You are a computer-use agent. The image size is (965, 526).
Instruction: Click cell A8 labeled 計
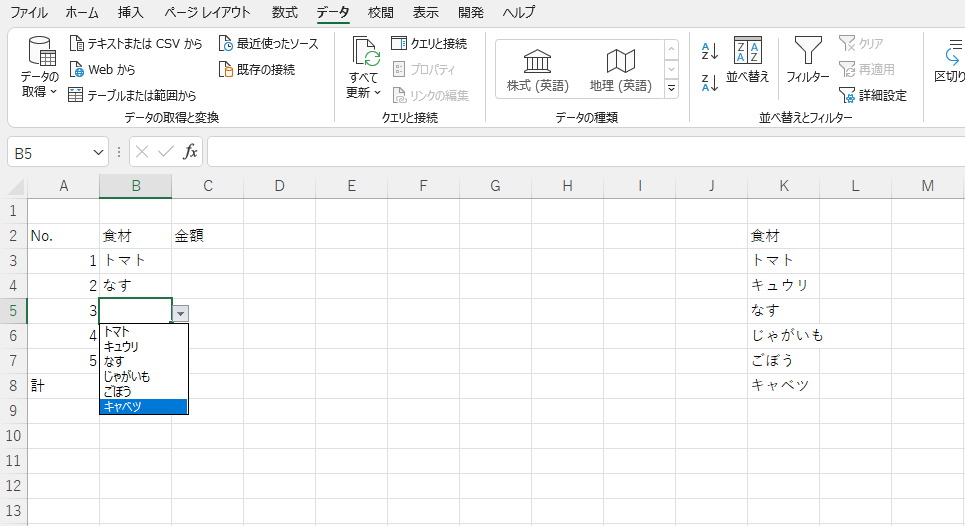pos(63,386)
